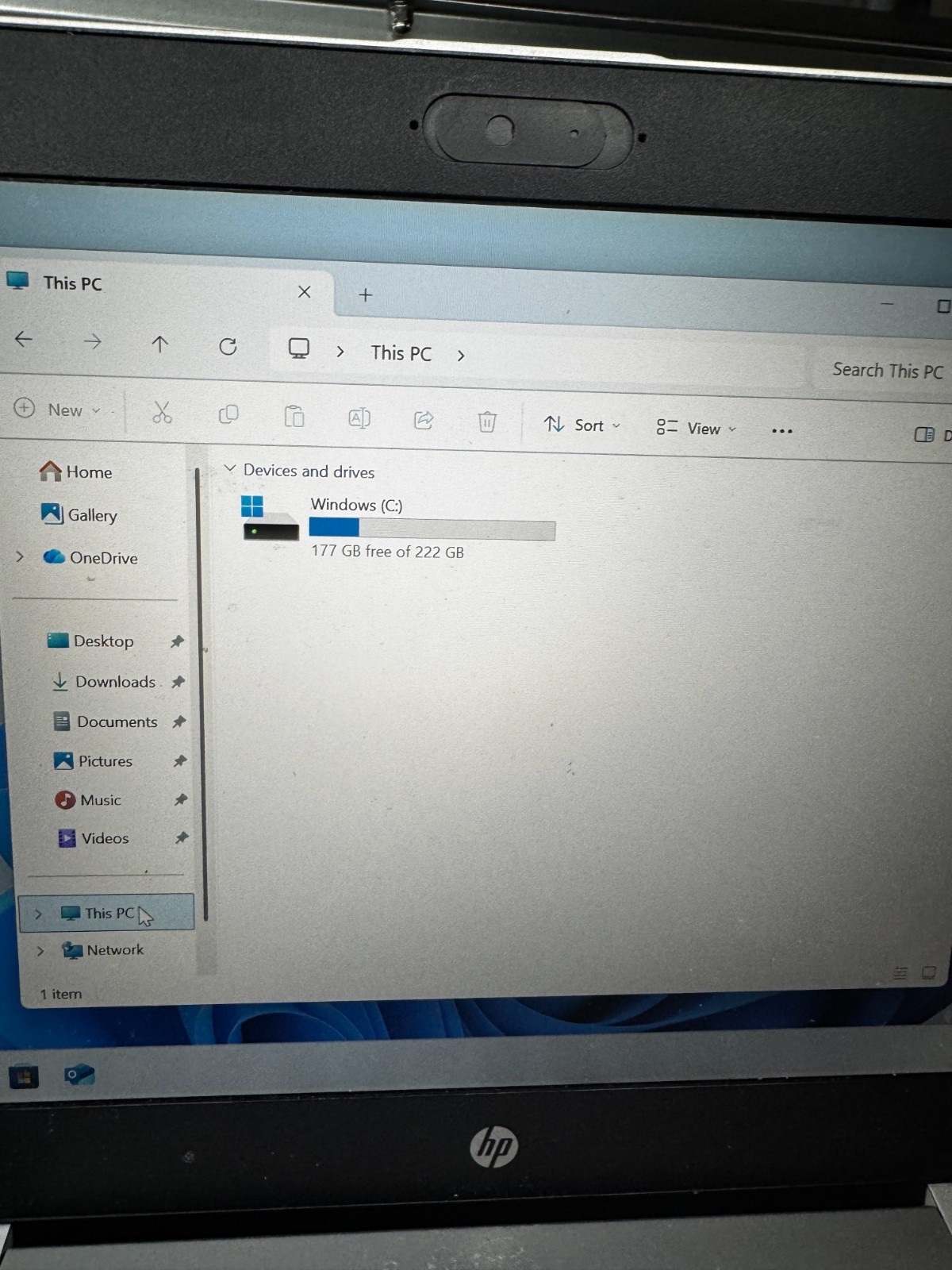Expand the OneDrive tree node
The width and height of the screenshot is (952, 1270).
(20, 556)
